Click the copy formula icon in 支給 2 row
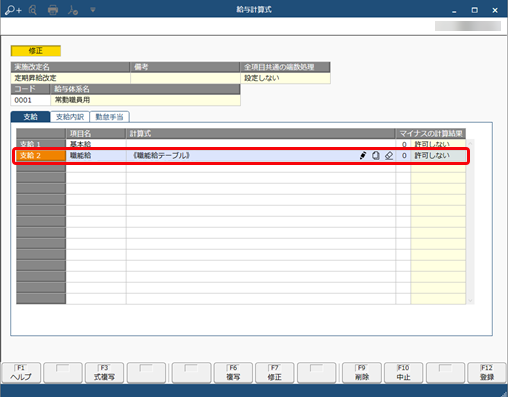 376,155
